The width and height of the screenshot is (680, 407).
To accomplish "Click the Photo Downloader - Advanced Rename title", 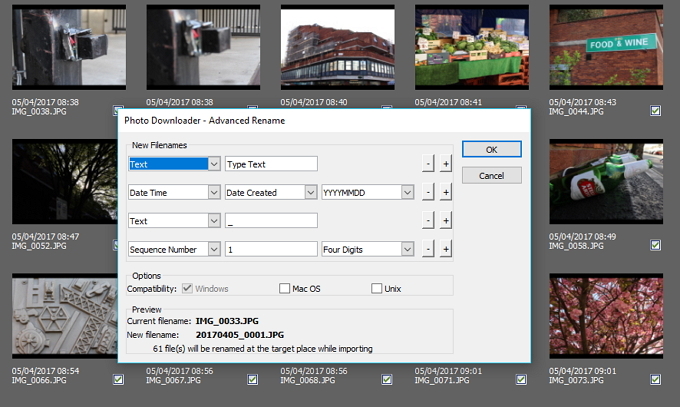I will (x=205, y=121).
